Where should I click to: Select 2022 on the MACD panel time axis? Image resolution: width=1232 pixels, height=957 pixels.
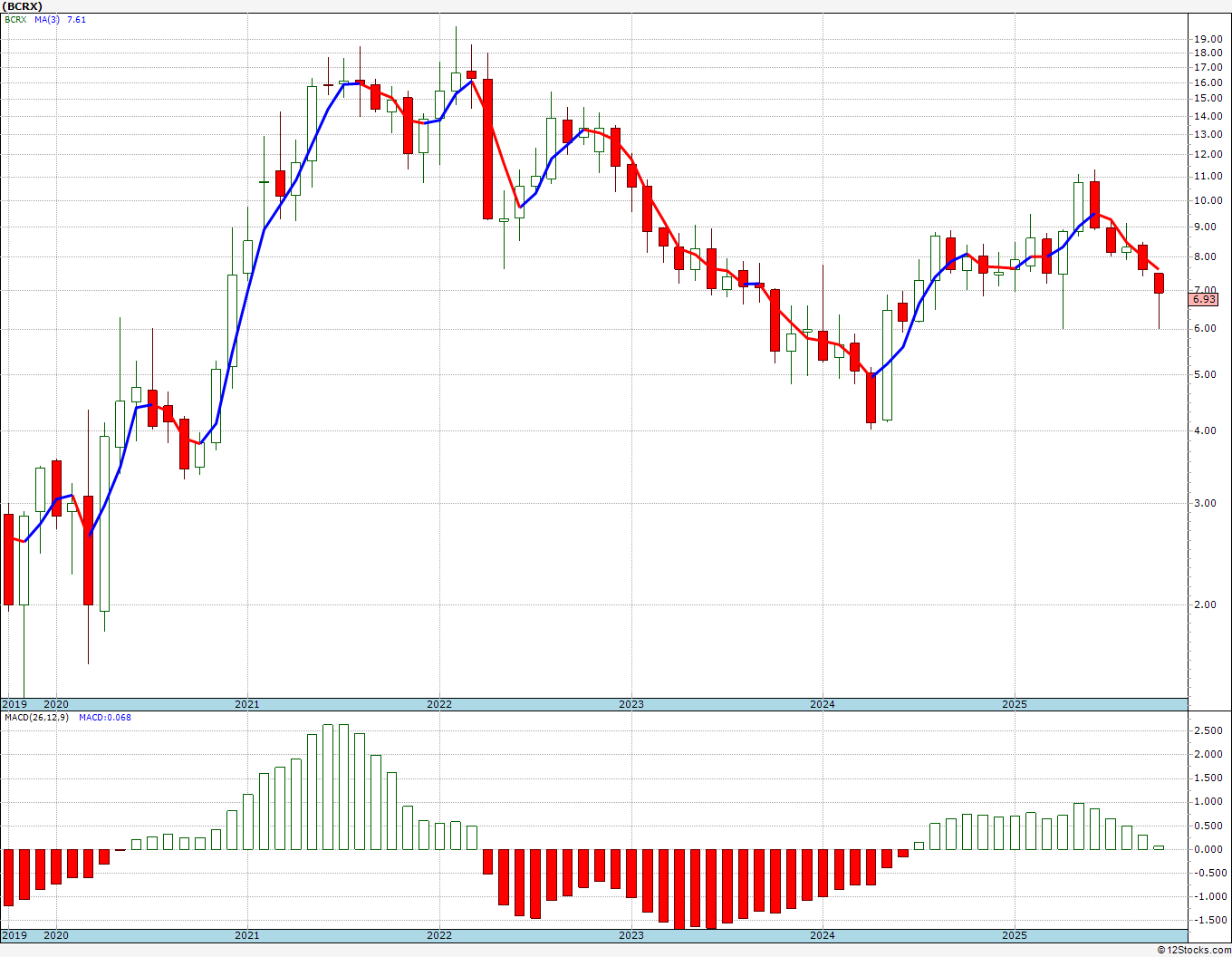(x=439, y=935)
